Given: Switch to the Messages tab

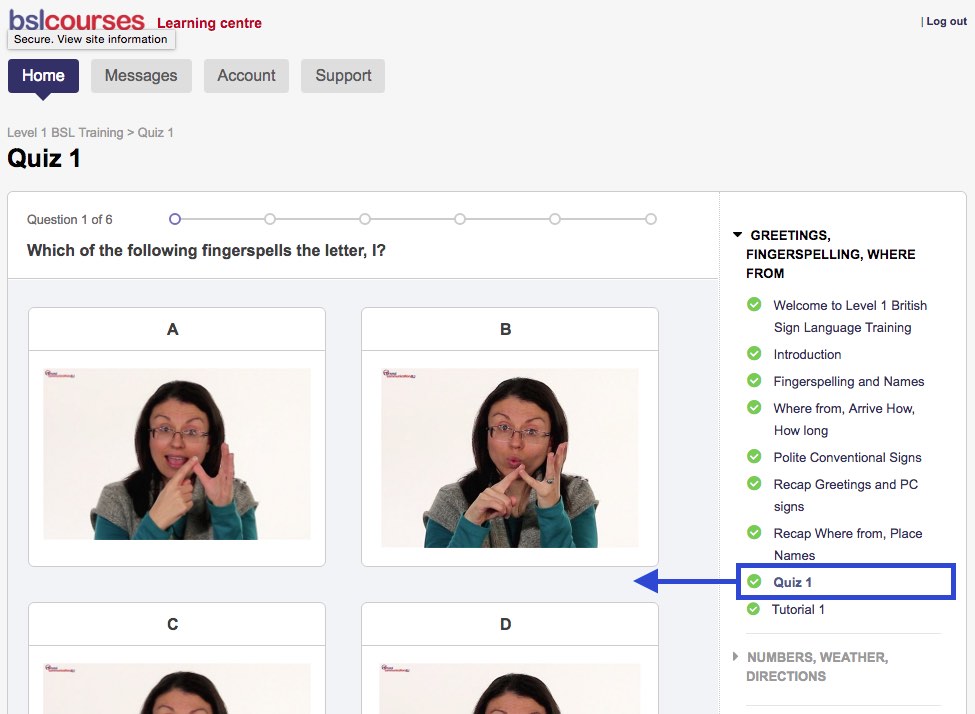Looking at the screenshot, I should [141, 75].
